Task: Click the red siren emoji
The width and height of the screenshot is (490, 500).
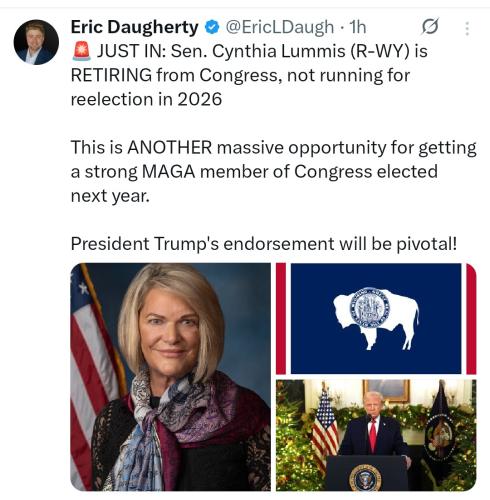Action: tap(81, 51)
